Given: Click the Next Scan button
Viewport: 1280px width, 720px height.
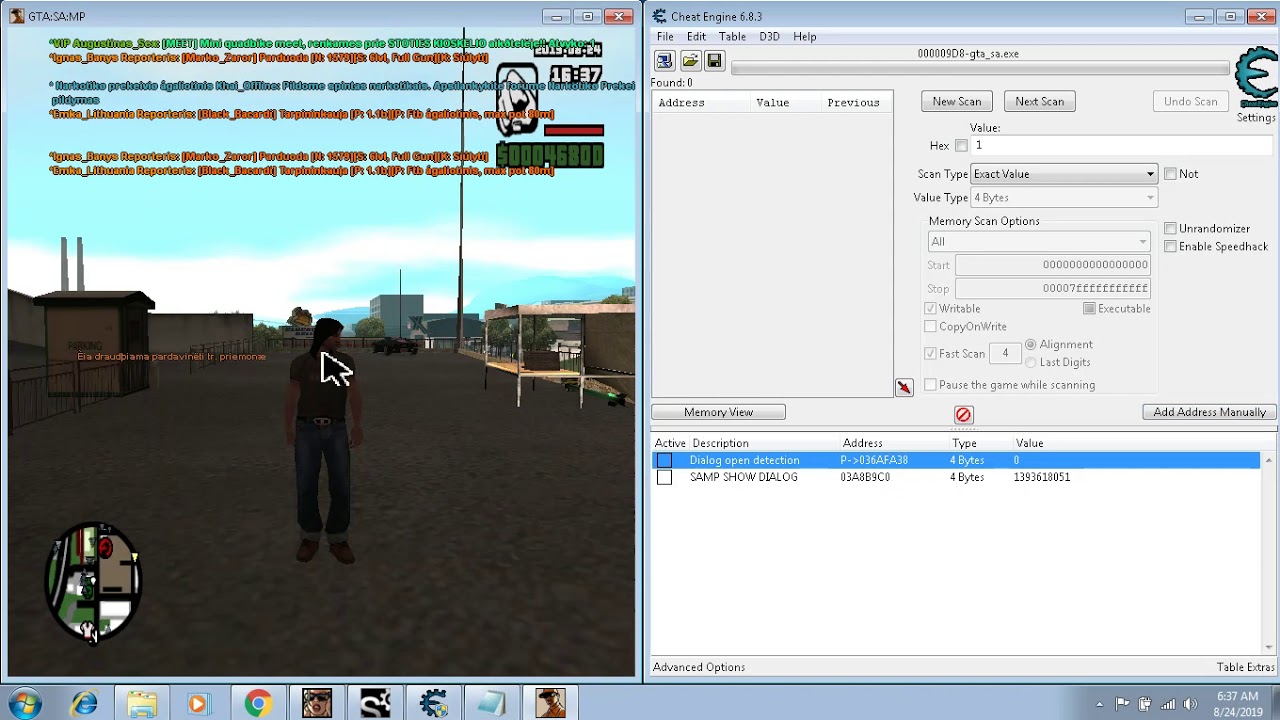Looking at the screenshot, I should pos(1040,101).
